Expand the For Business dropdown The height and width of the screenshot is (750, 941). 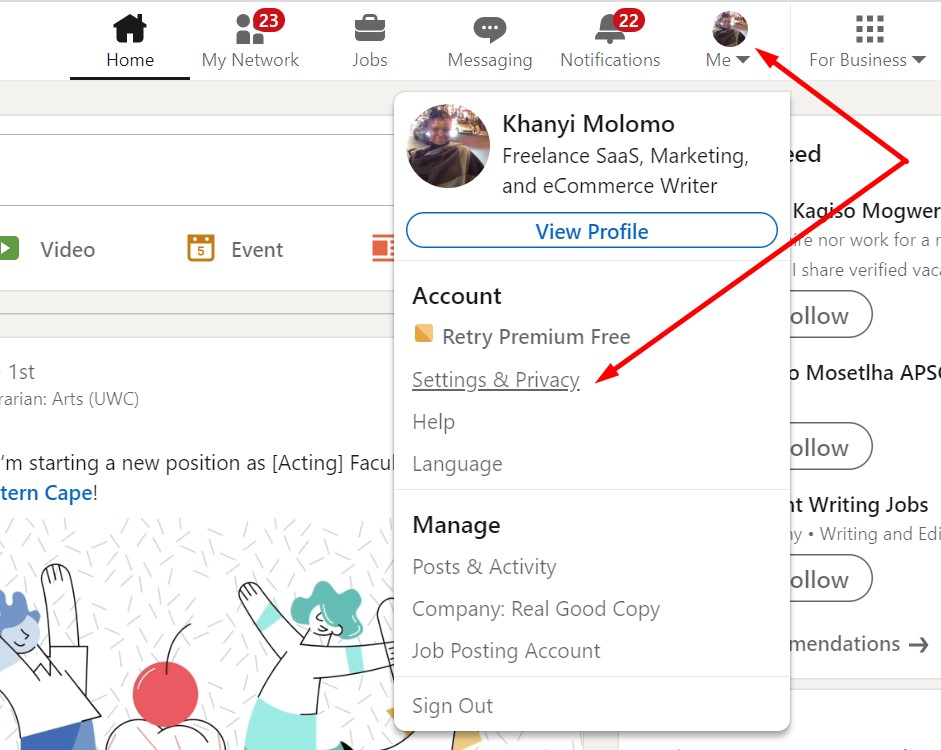coord(919,60)
